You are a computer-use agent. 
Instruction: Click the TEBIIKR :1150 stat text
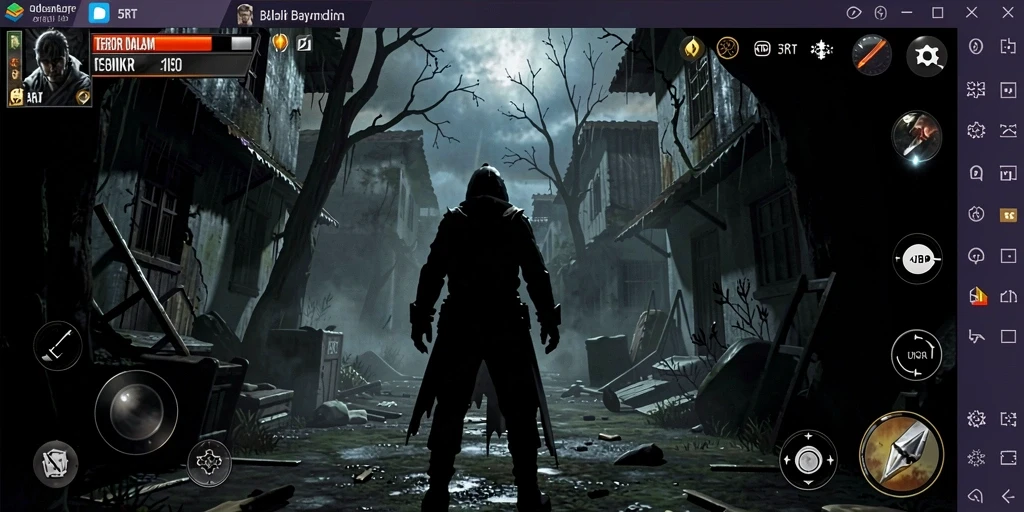coord(138,65)
